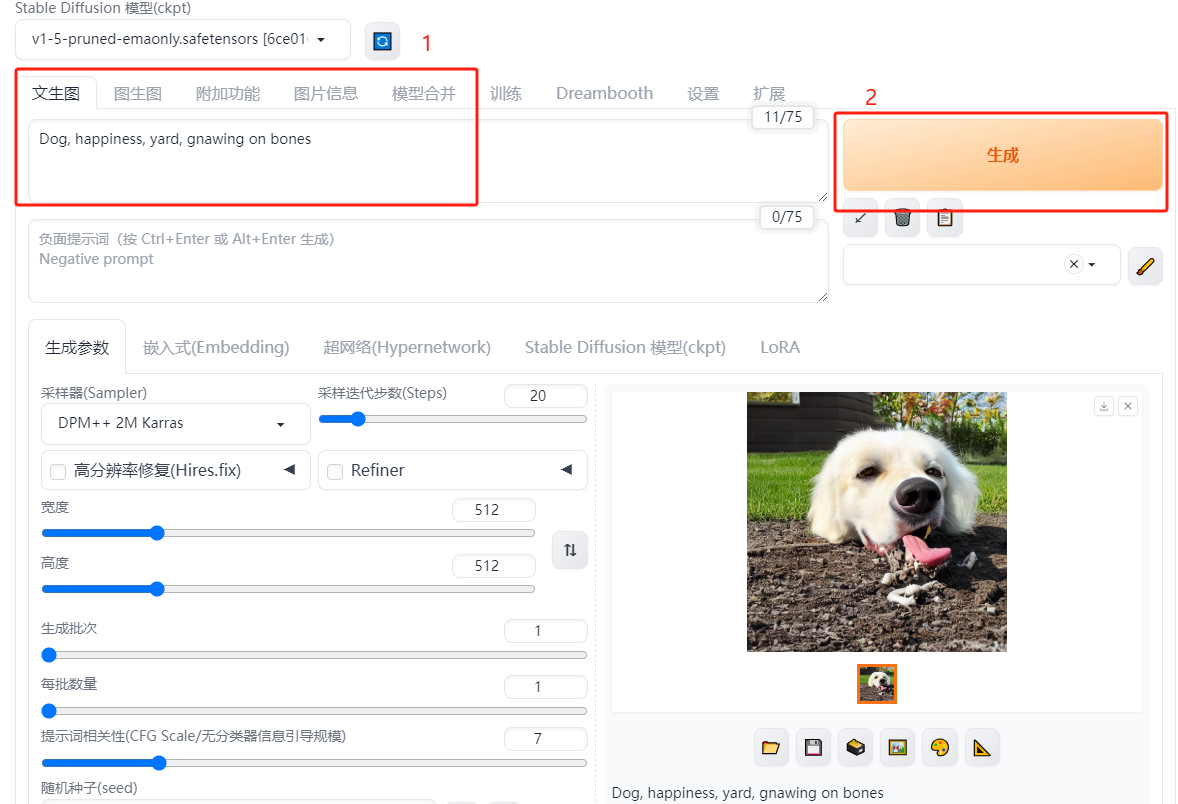
Task: Expand the Refiner section arrow
Action: (x=566, y=470)
